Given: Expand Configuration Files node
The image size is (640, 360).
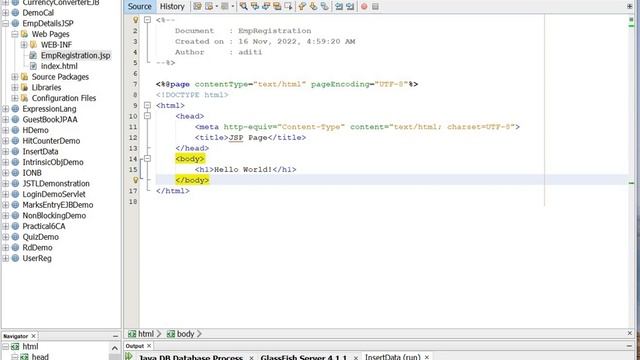Looking at the screenshot, I should (15, 98).
